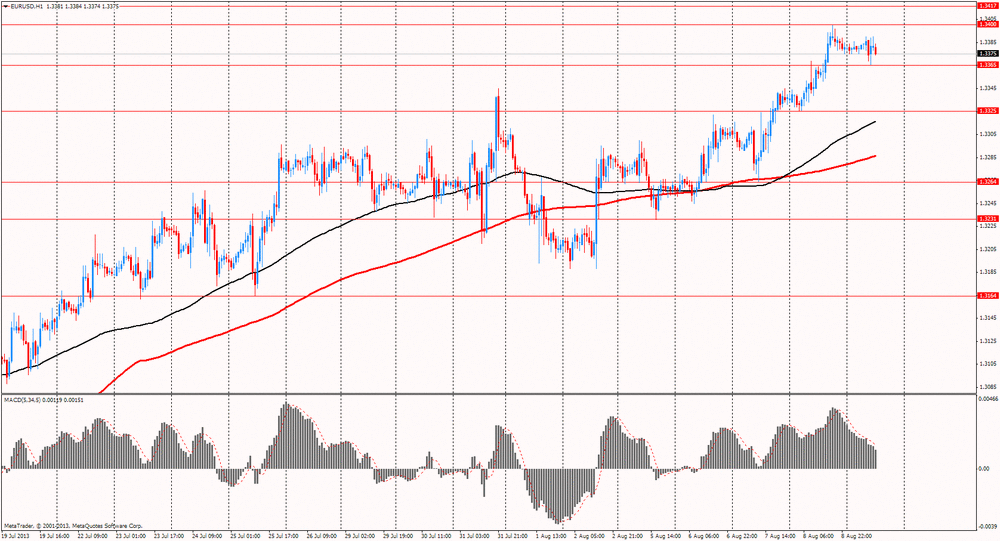Click the 30 Jul 11:00 time label
The width and height of the screenshot is (1000, 541).
[x=438, y=537]
